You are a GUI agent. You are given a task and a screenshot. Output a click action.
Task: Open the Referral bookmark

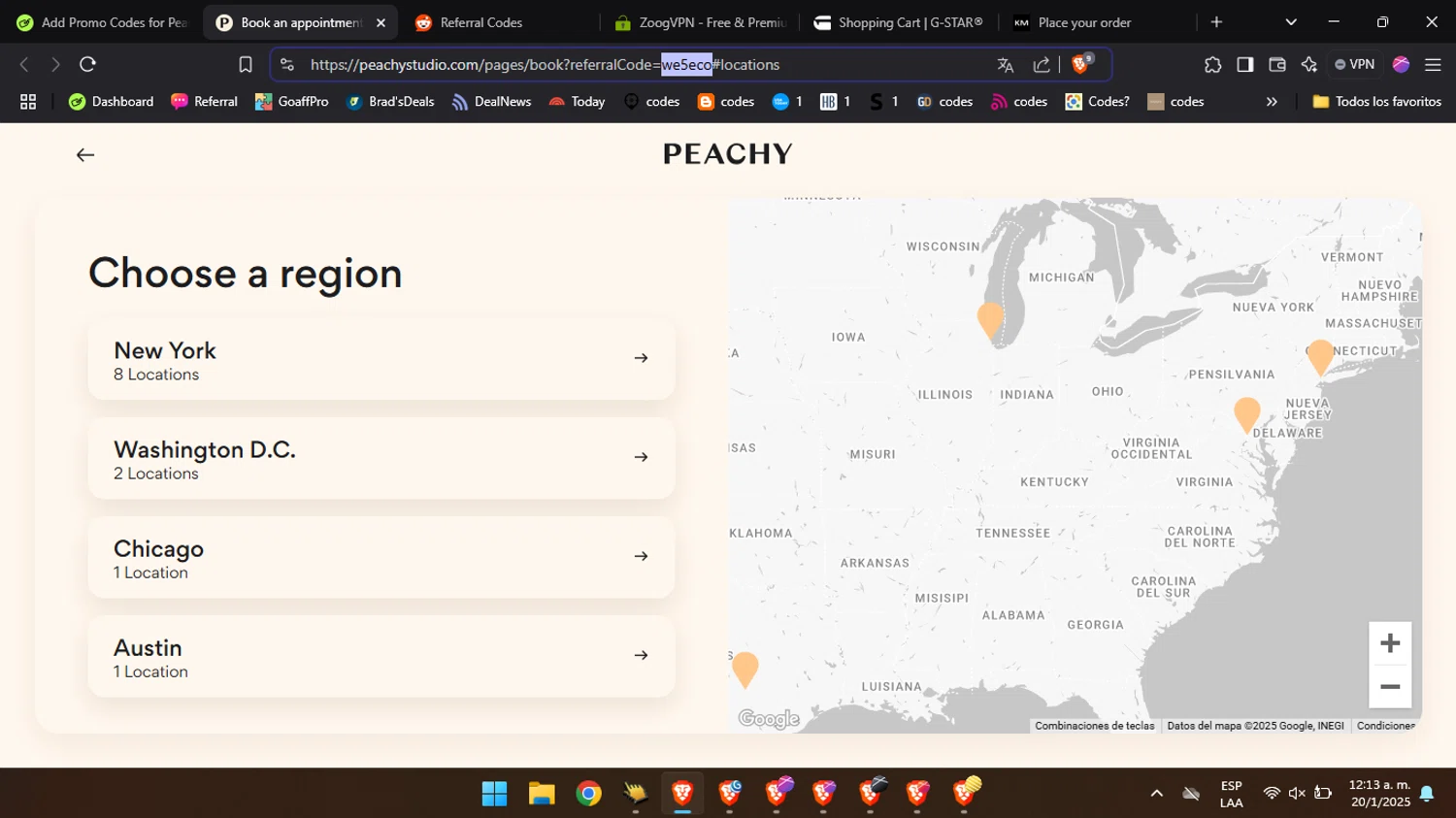click(x=204, y=101)
